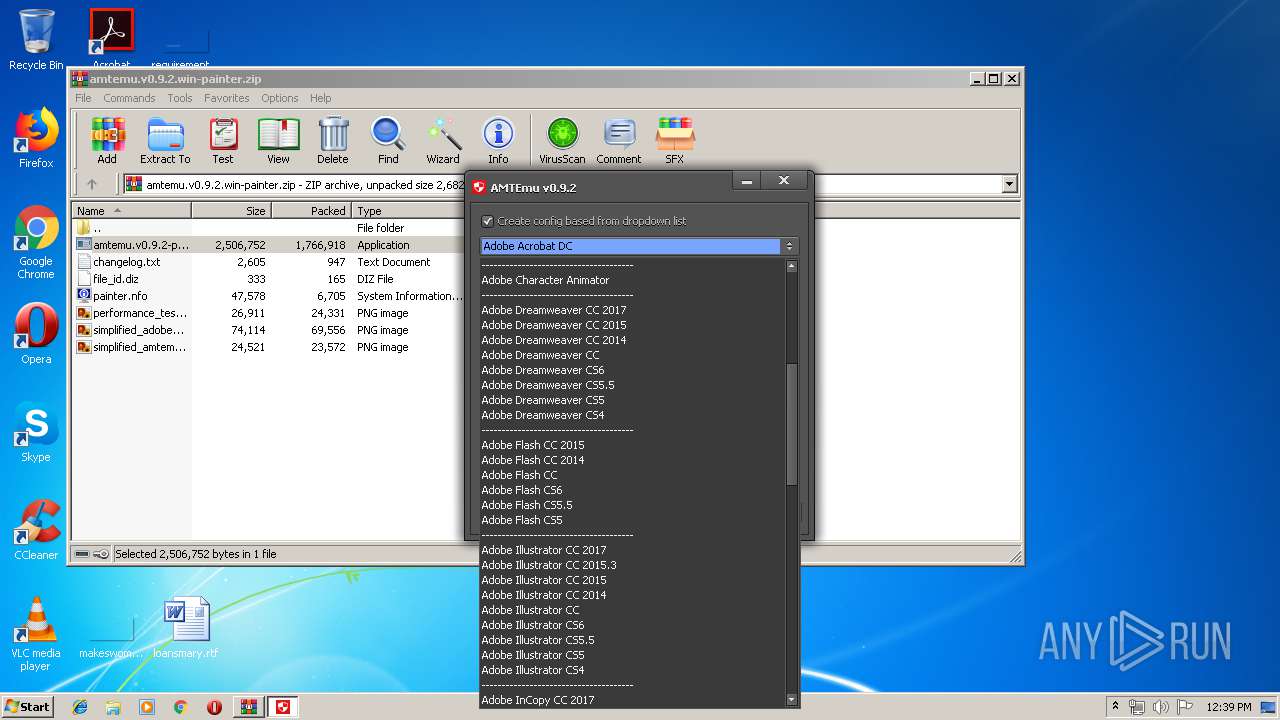Click the Add toolbar icon in WinRAR
This screenshot has width=1280, height=720.
107,140
